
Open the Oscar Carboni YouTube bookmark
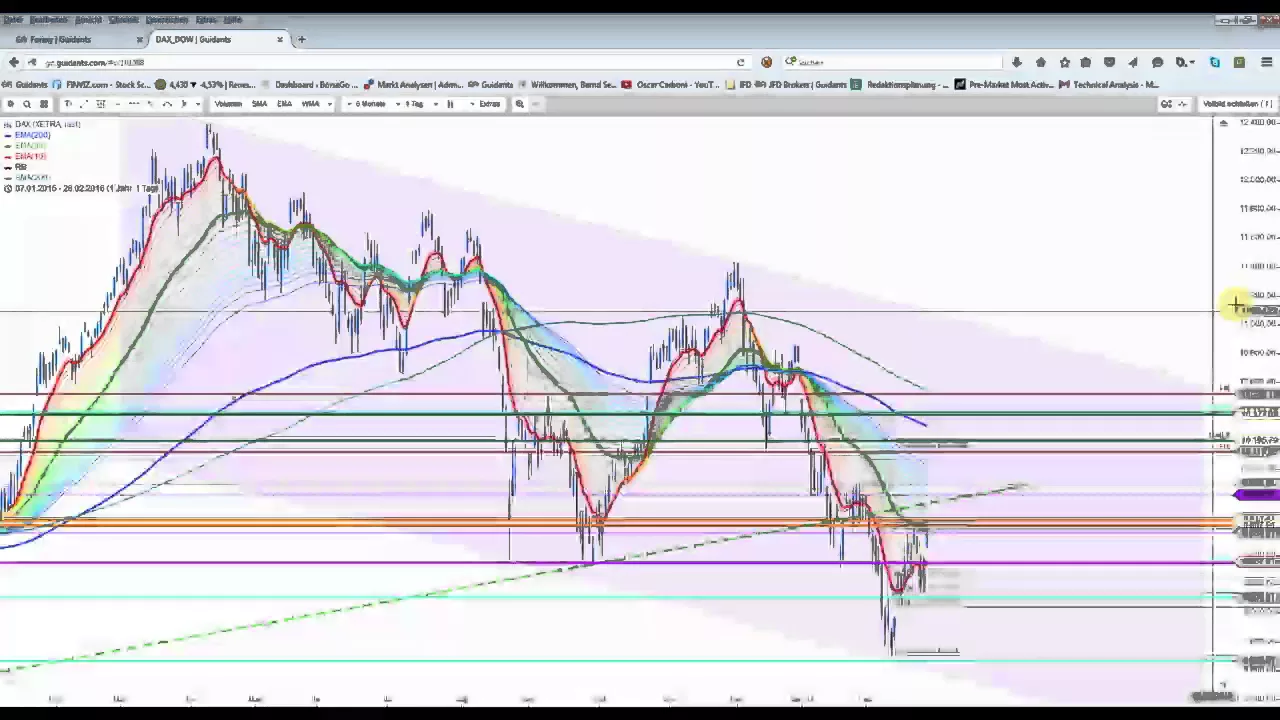point(670,85)
